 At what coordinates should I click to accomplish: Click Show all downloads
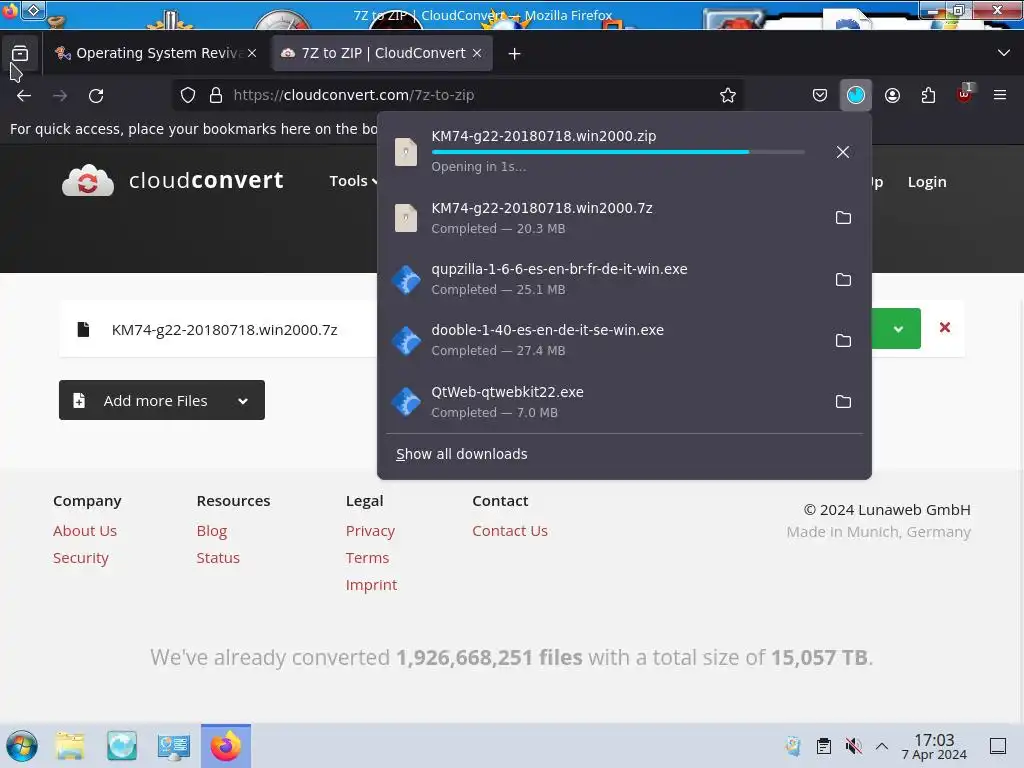462,454
